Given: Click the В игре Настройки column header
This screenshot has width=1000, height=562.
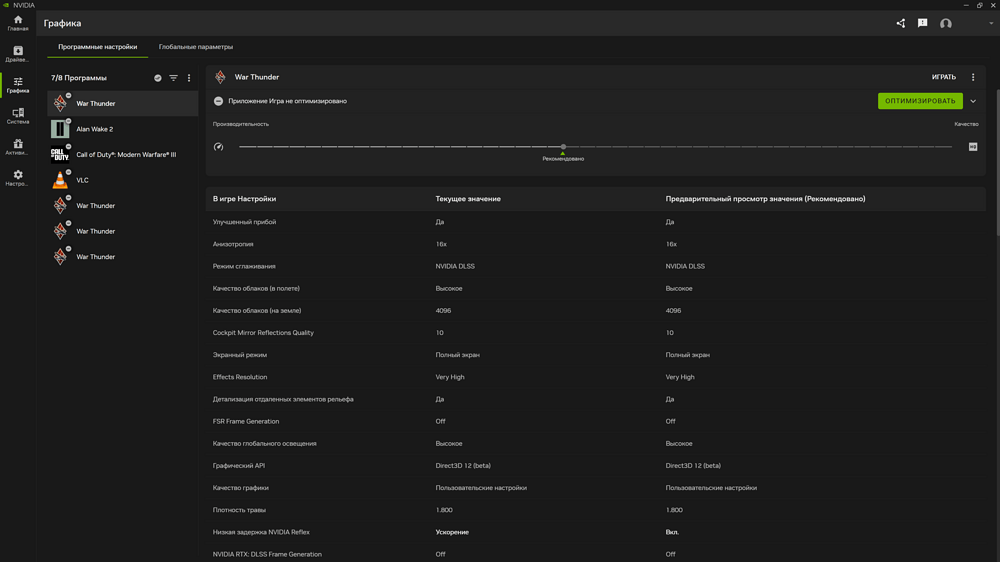Looking at the screenshot, I should coord(244,199).
